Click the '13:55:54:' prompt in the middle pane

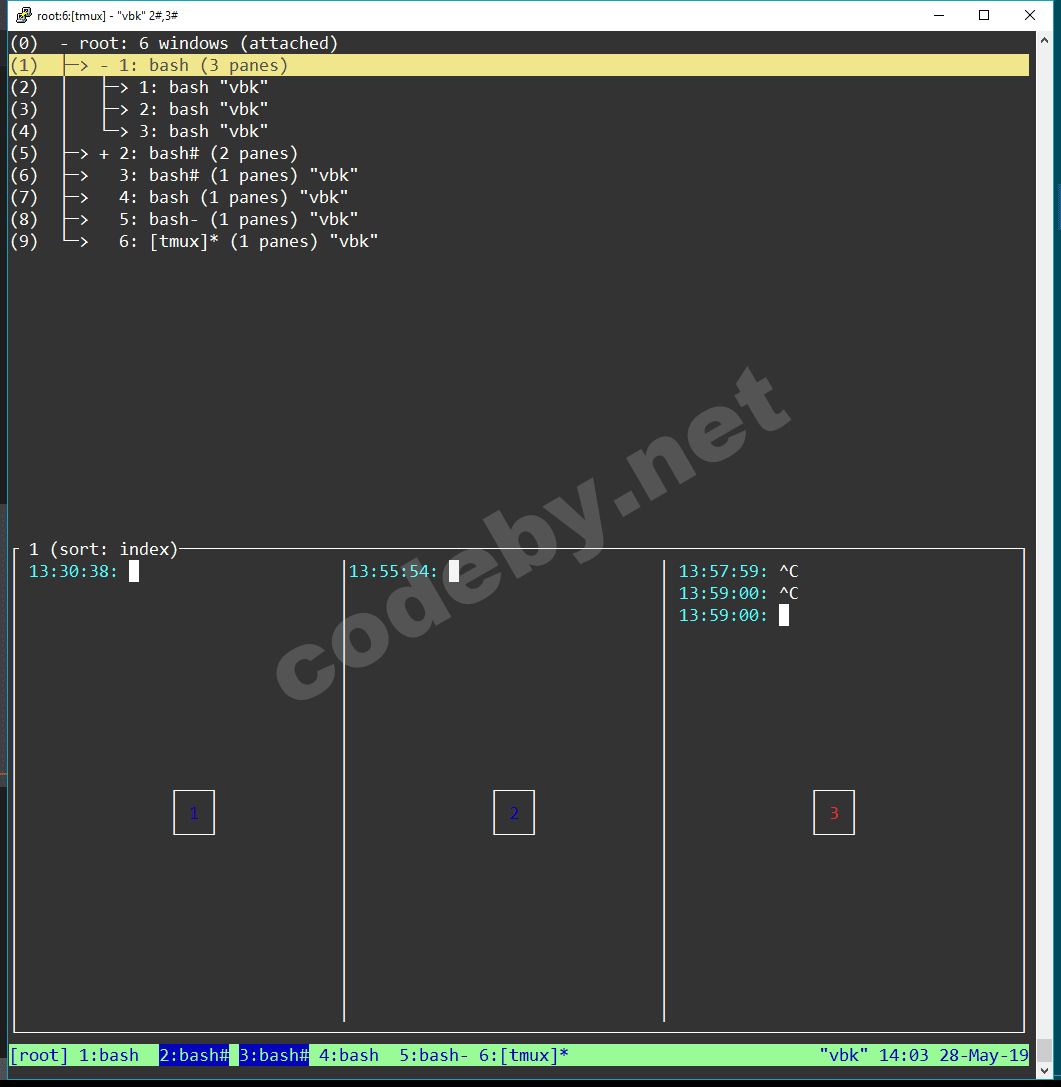click(393, 571)
